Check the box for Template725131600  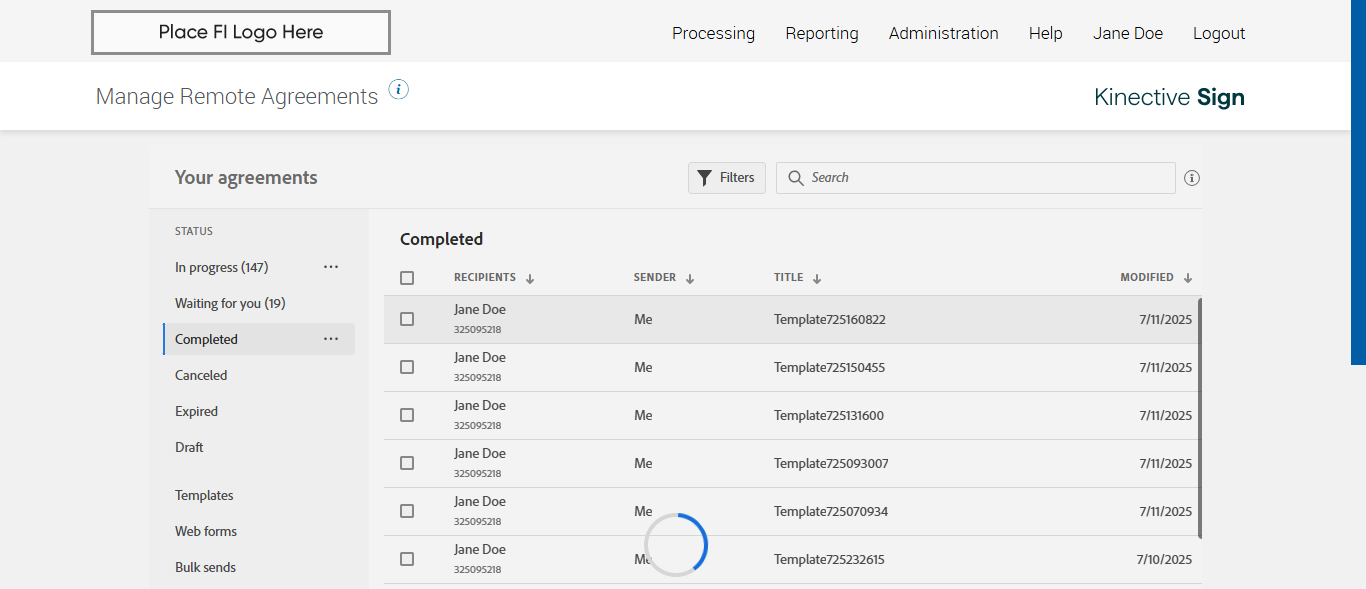click(407, 415)
